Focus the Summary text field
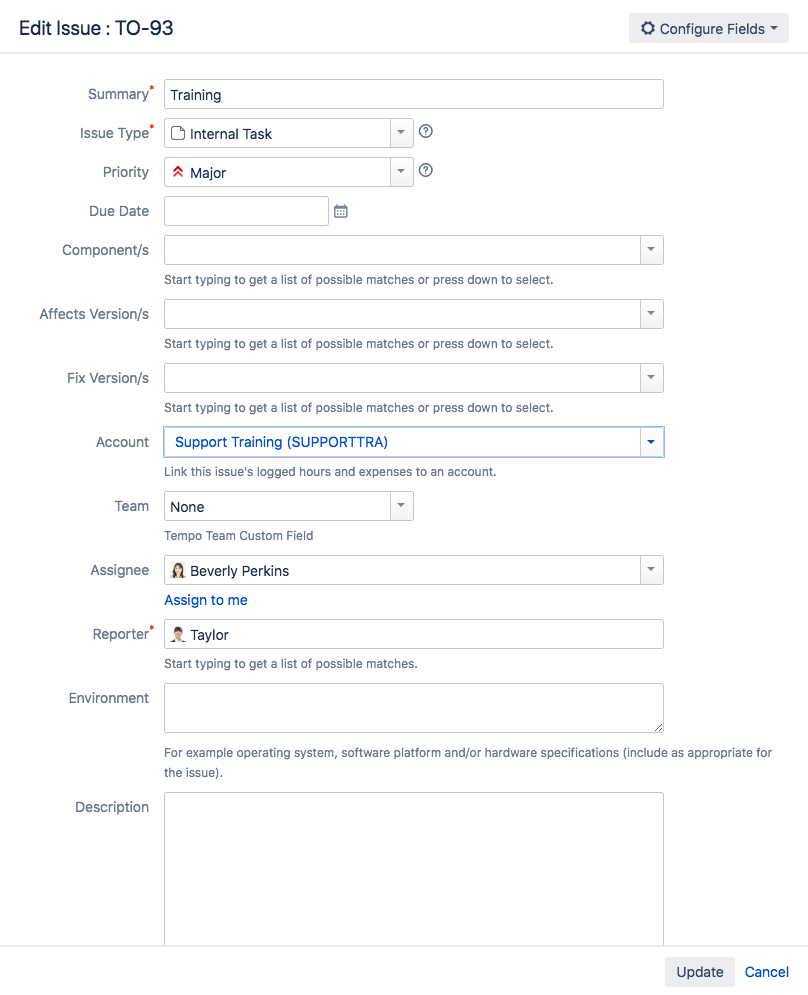808x995 pixels. (x=413, y=94)
